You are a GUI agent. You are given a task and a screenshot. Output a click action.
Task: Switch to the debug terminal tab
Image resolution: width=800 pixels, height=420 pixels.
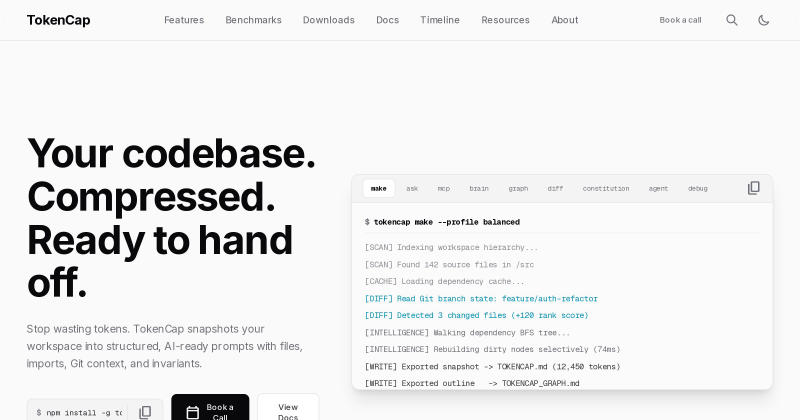698,188
